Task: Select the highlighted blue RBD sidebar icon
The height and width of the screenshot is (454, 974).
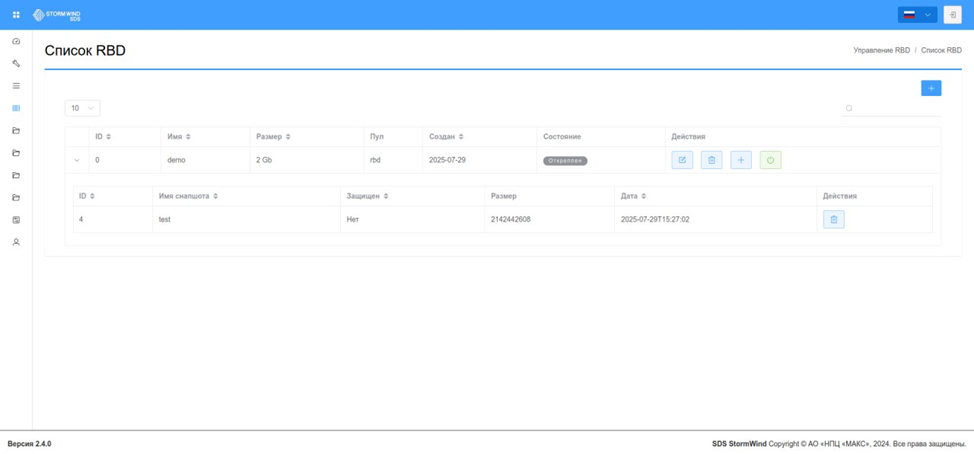Action: pyautogui.click(x=16, y=108)
